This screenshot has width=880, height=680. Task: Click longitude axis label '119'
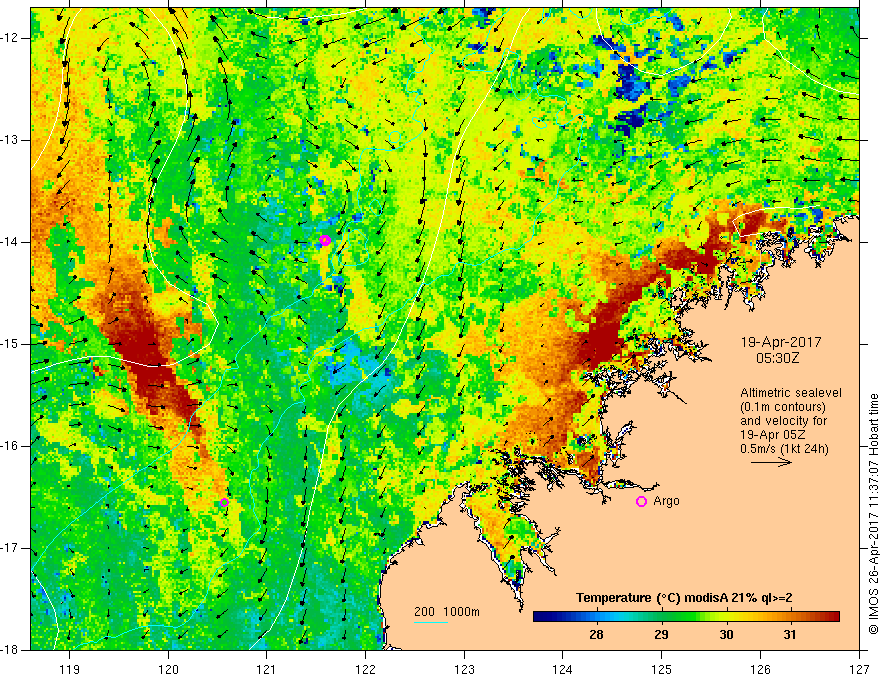[70, 669]
